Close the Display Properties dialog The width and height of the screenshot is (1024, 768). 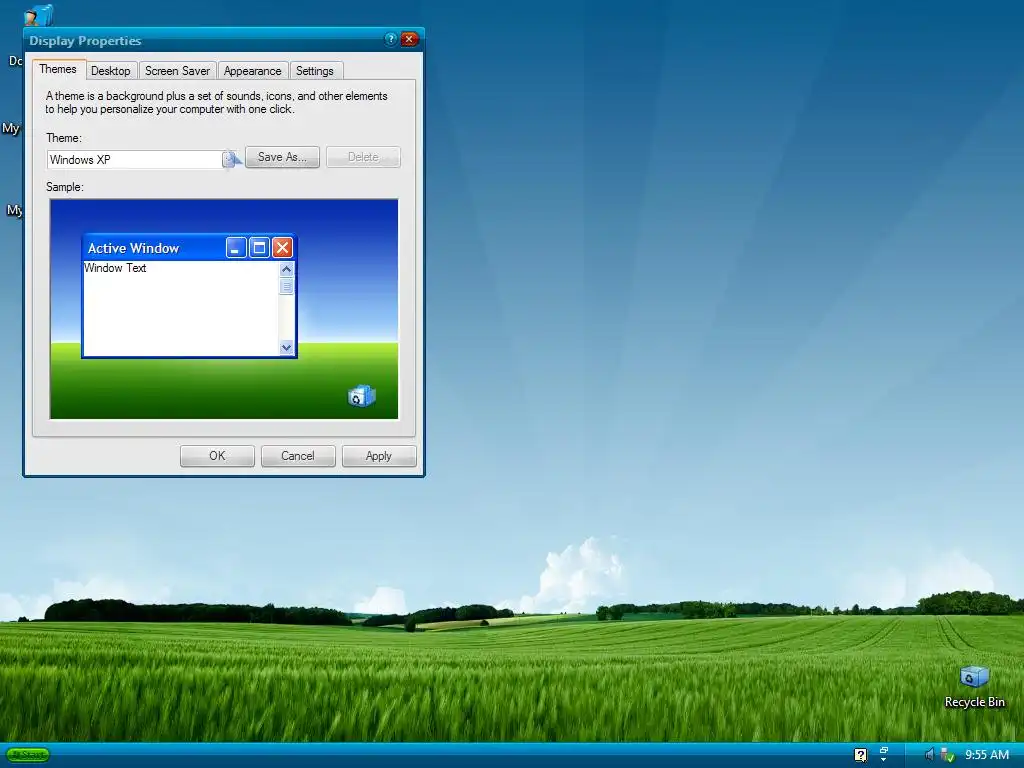coord(409,39)
